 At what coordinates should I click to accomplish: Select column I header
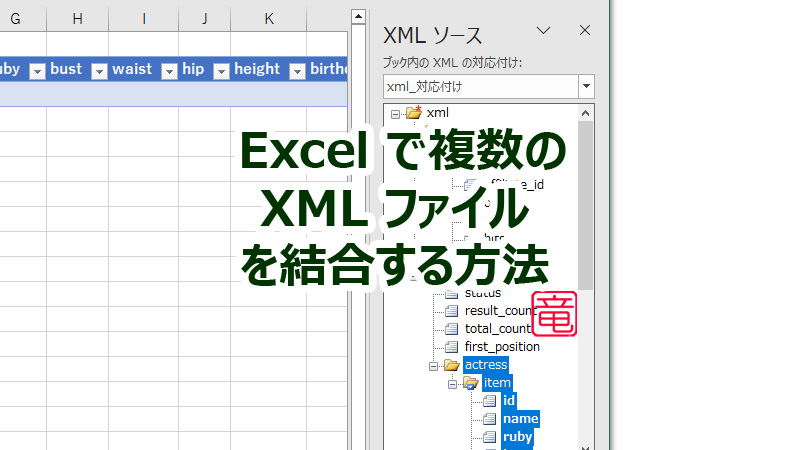point(143,19)
